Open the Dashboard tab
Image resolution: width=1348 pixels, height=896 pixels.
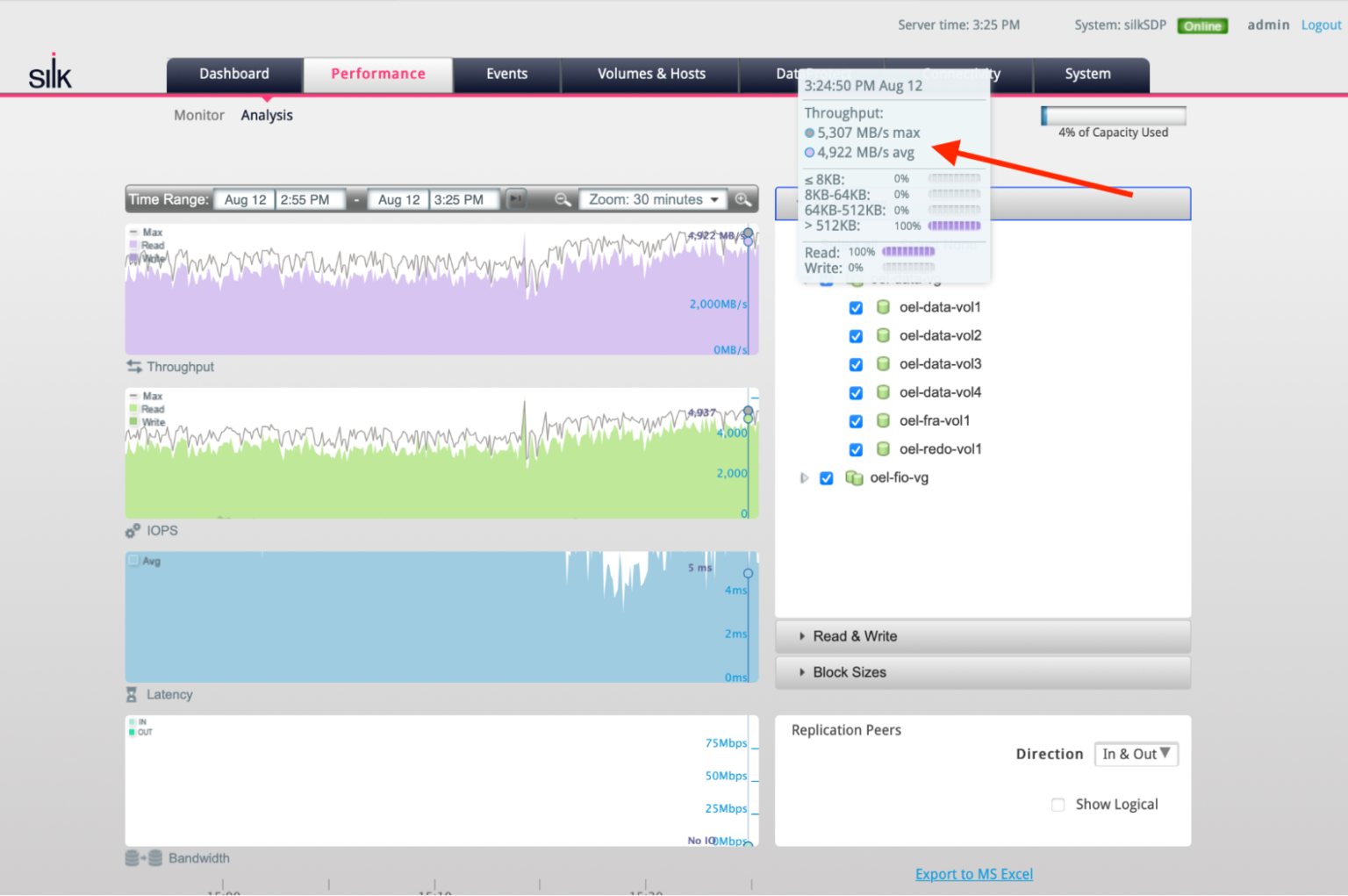(233, 74)
